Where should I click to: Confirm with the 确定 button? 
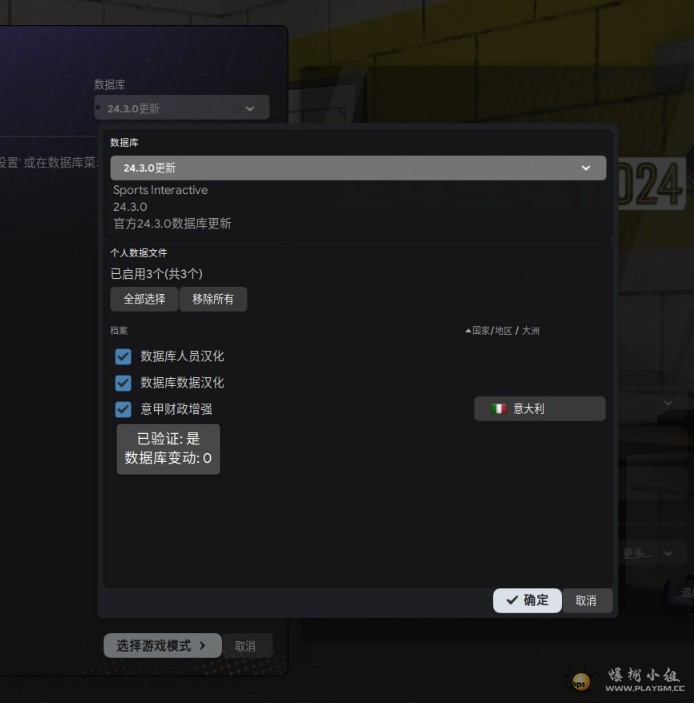click(527, 600)
